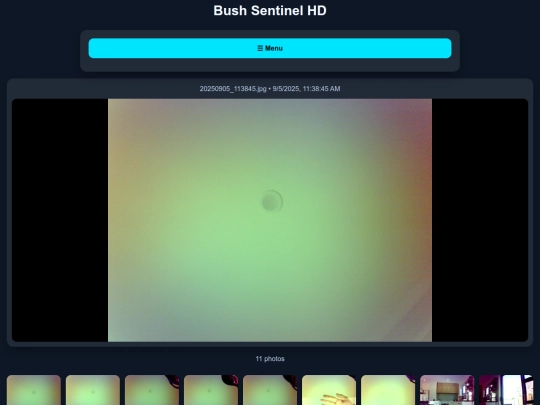Open the first thumbnail in the photo strip
The width and height of the screenshot is (540, 405).
(34, 390)
